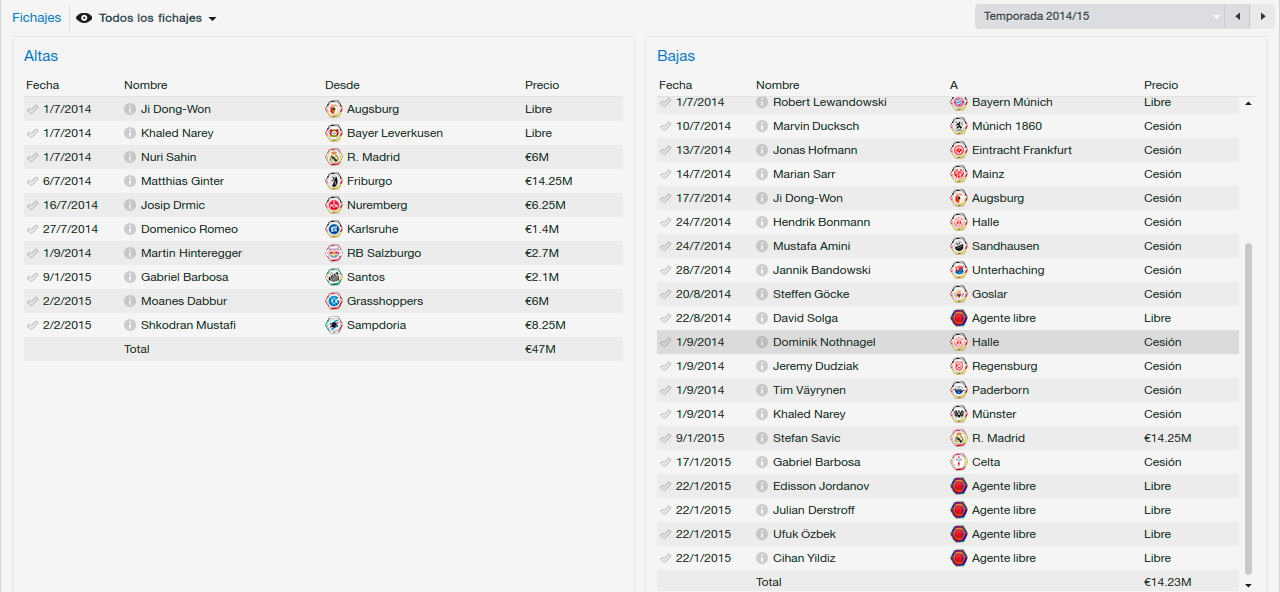Click the Bajas list scrollbar down arrow
This screenshot has height=592, width=1280.
[1247, 584]
